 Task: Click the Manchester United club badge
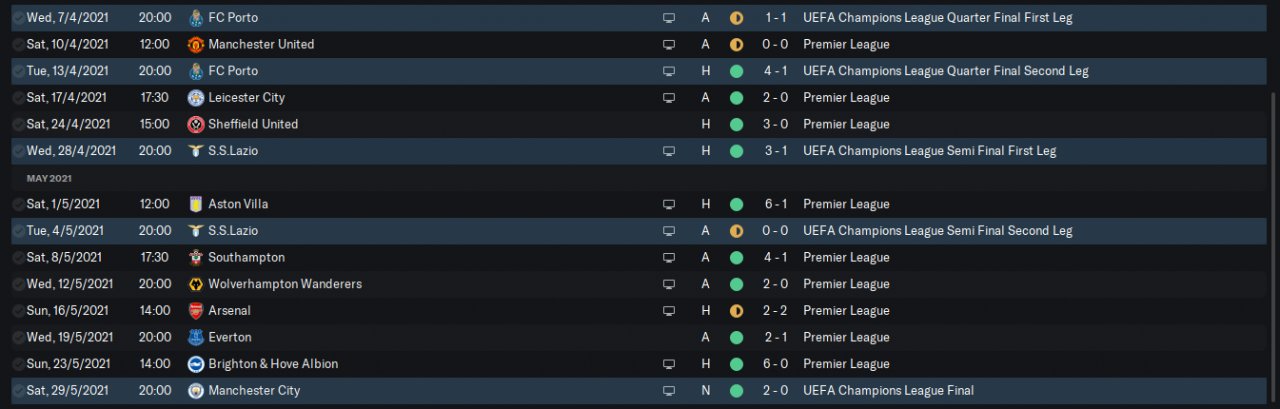(x=196, y=44)
